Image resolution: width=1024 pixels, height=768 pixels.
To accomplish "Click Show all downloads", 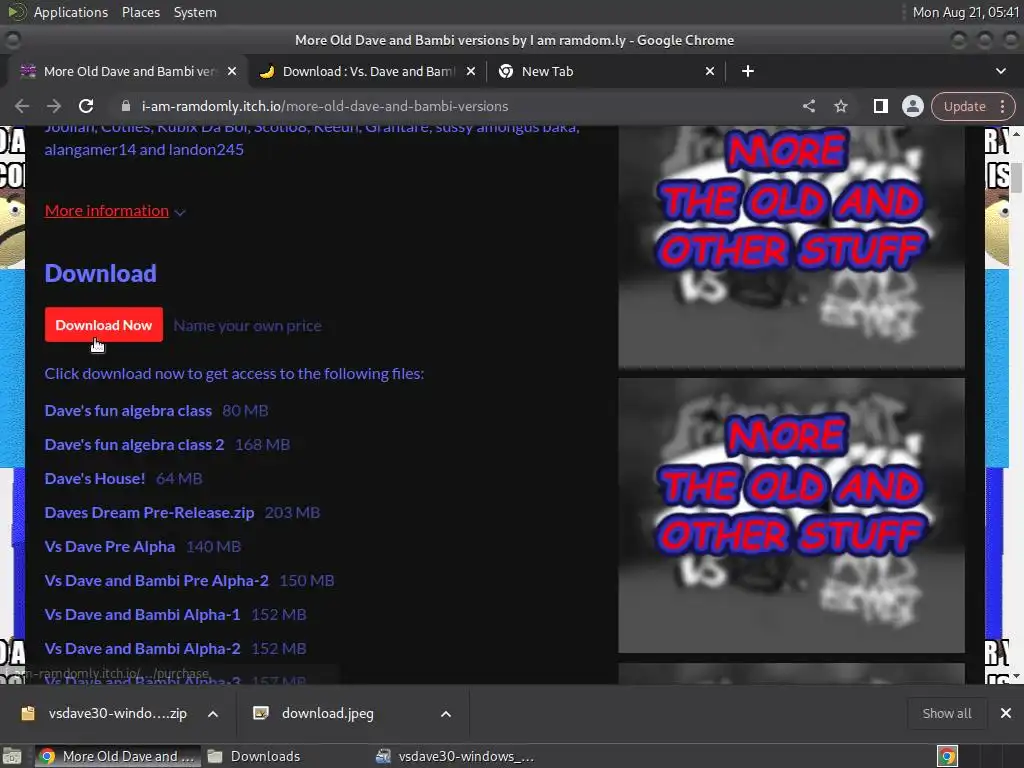I will click(946, 713).
